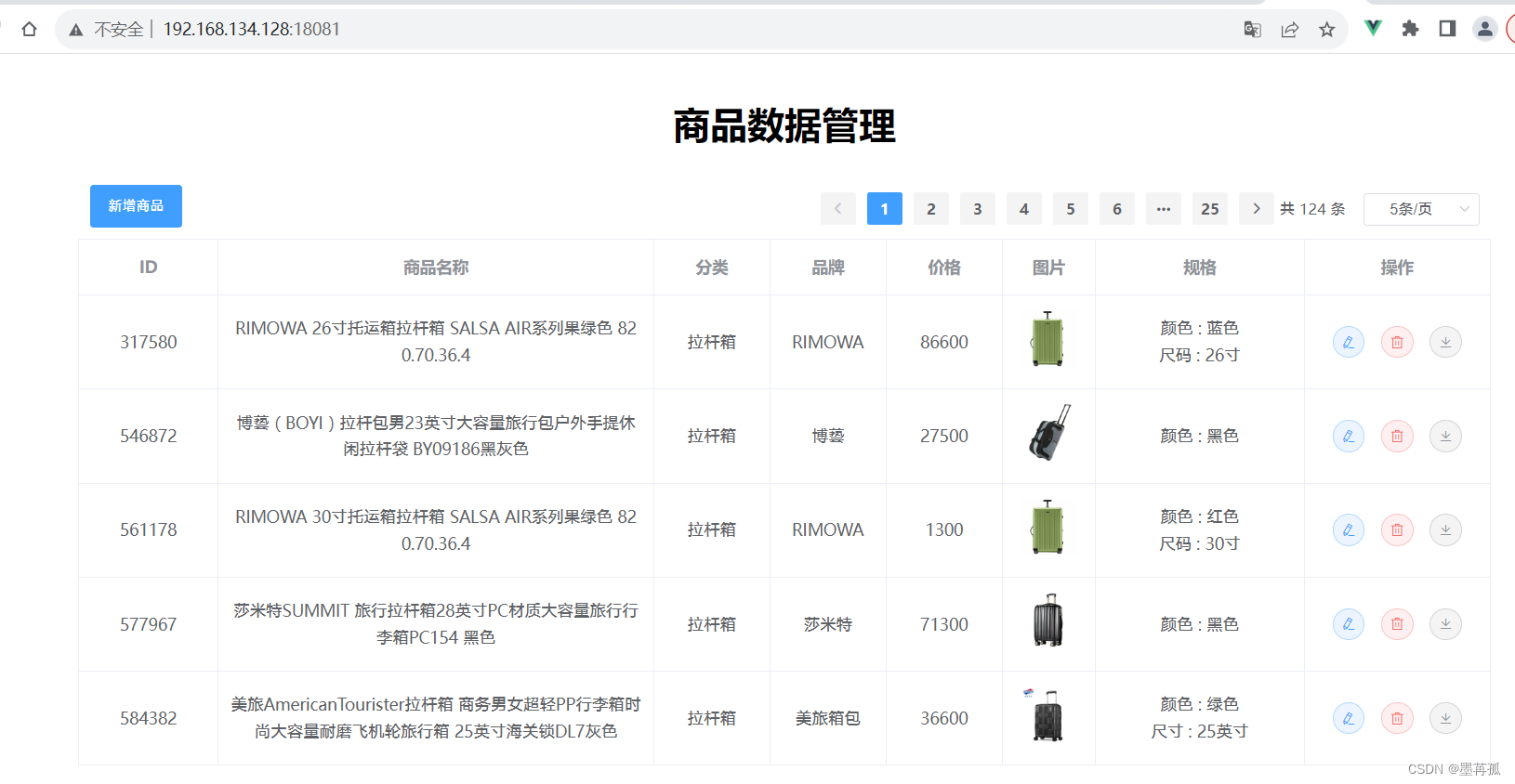Click the 分类 column header

712,268
